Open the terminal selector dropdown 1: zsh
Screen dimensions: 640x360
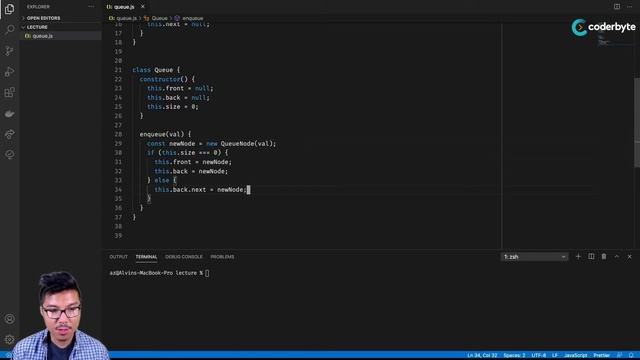(x=534, y=257)
